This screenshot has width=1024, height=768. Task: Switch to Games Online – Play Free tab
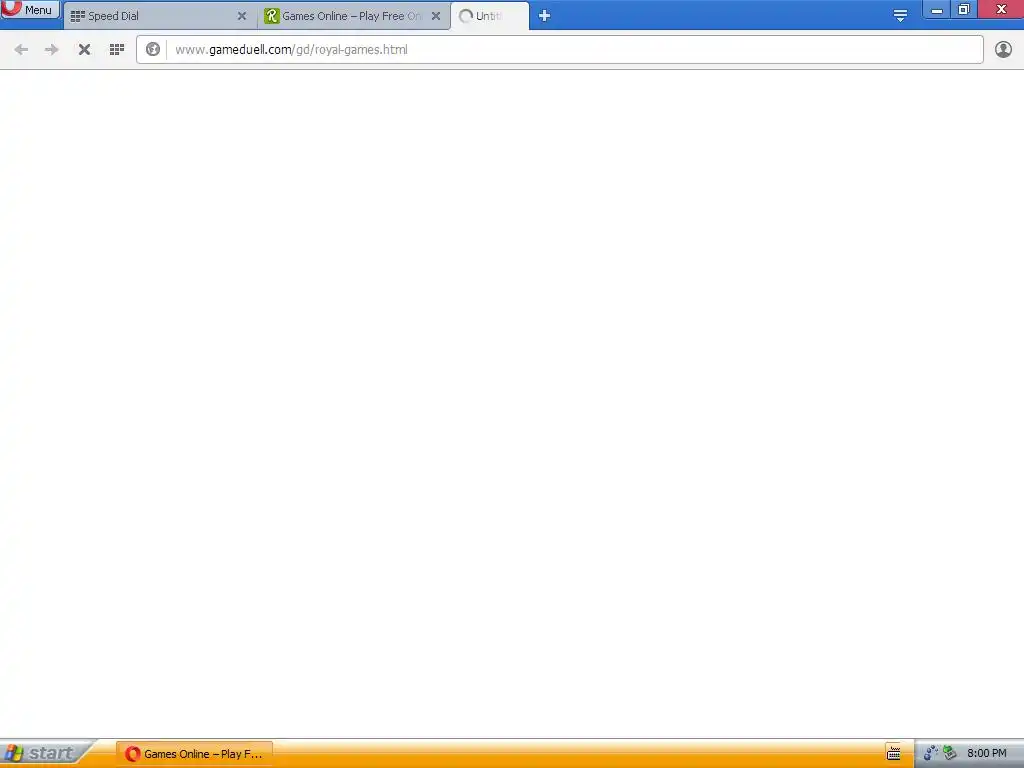[x=353, y=16]
